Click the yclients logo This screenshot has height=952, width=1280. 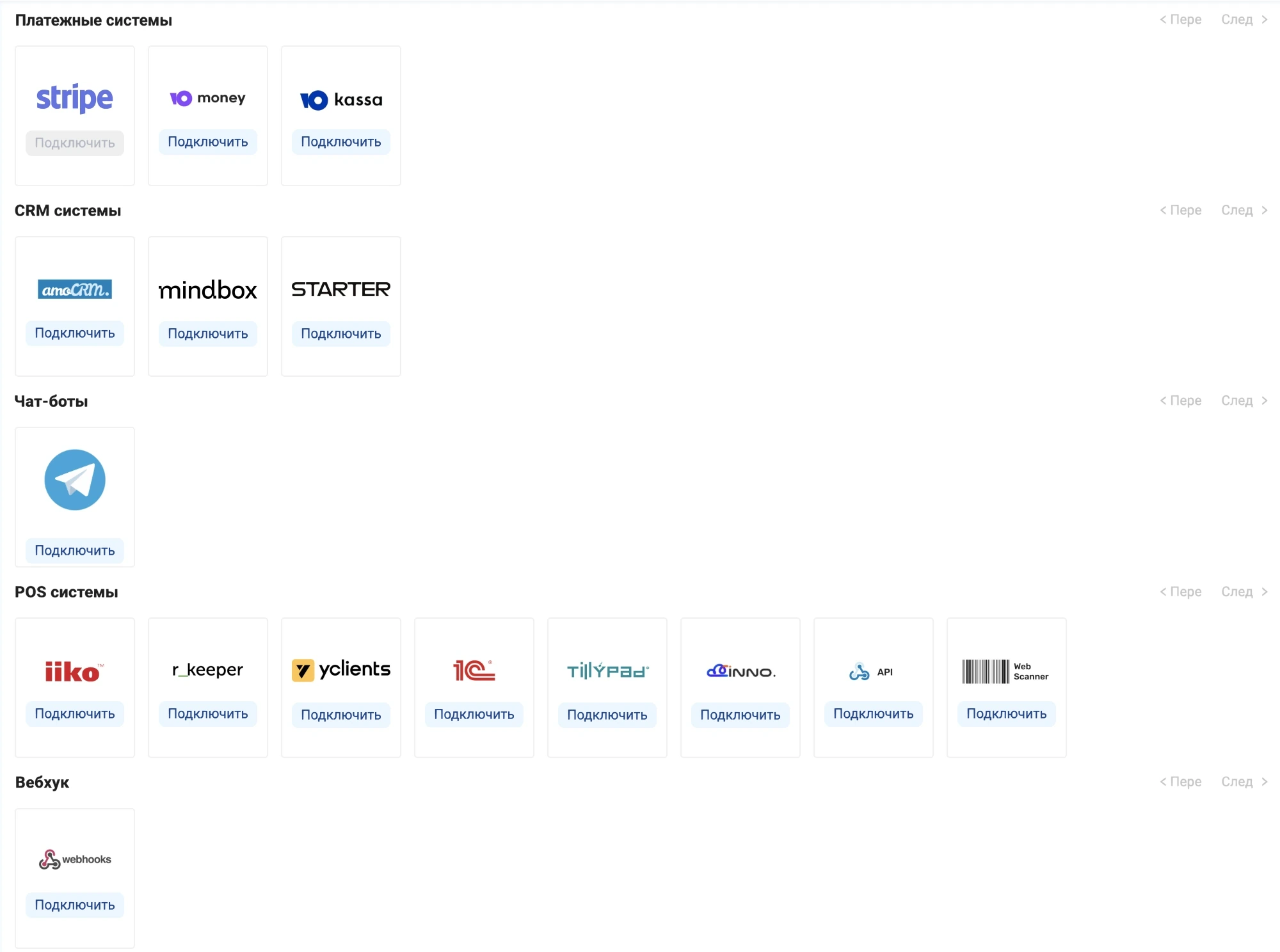pos(341,670)
